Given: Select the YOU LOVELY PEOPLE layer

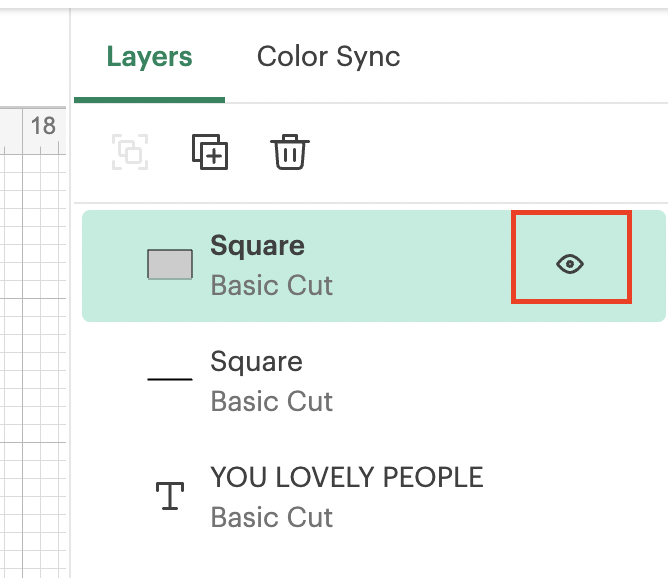Looking at the screenshot, I should [x=346, y=478].
